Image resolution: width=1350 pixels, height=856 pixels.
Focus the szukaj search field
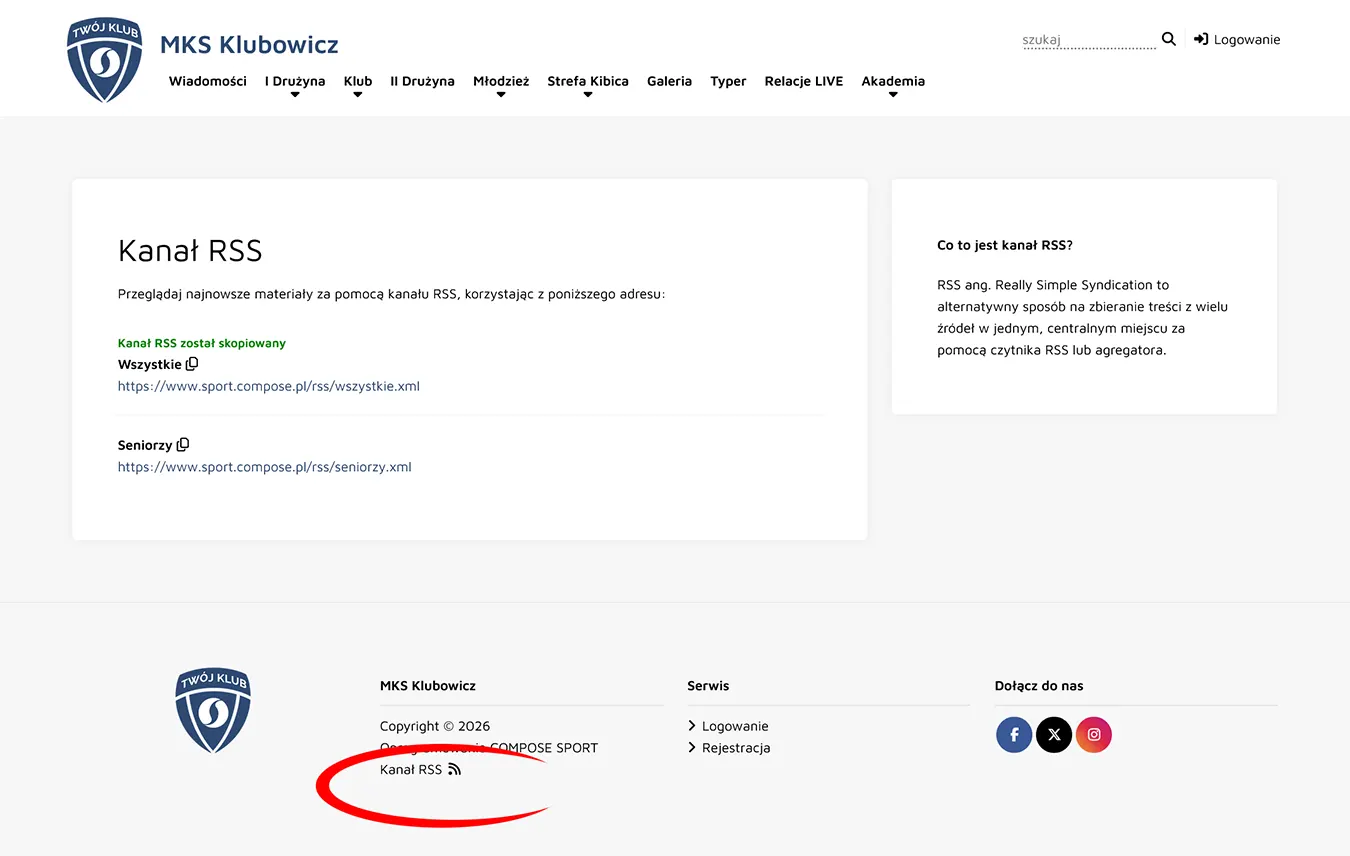[1087, 40]
